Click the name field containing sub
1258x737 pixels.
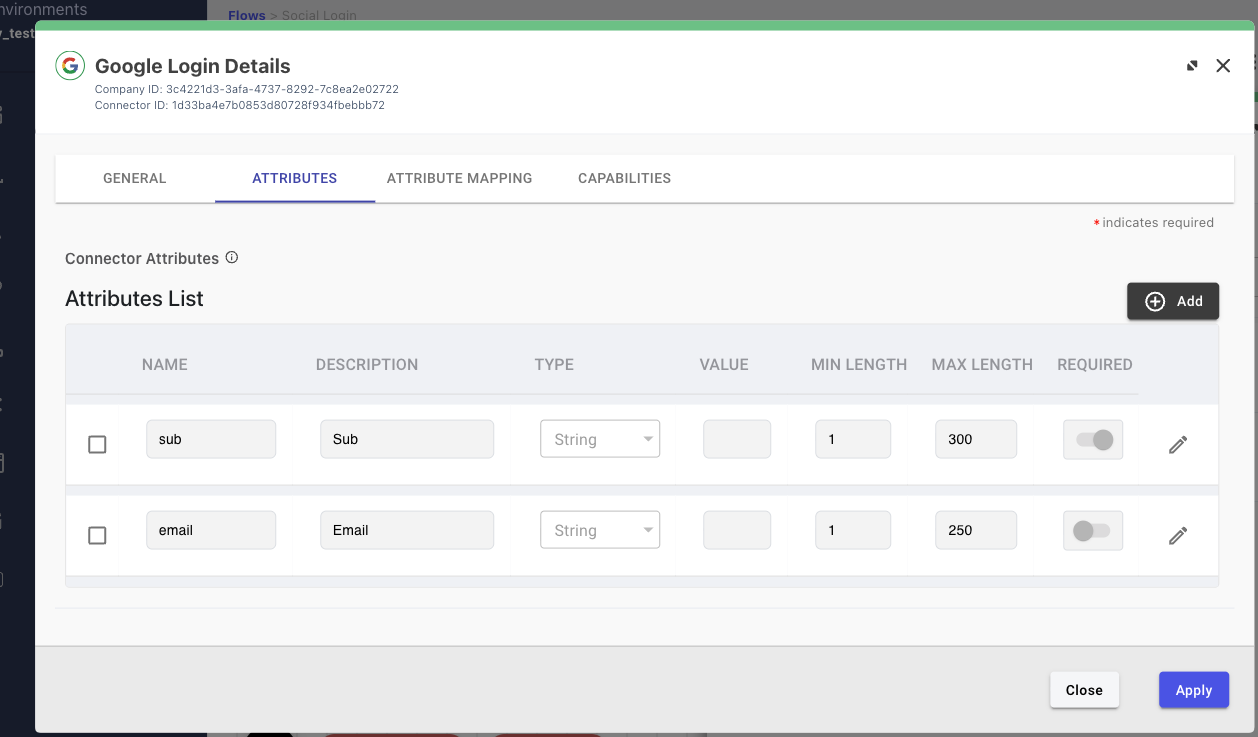coord(211,439)
